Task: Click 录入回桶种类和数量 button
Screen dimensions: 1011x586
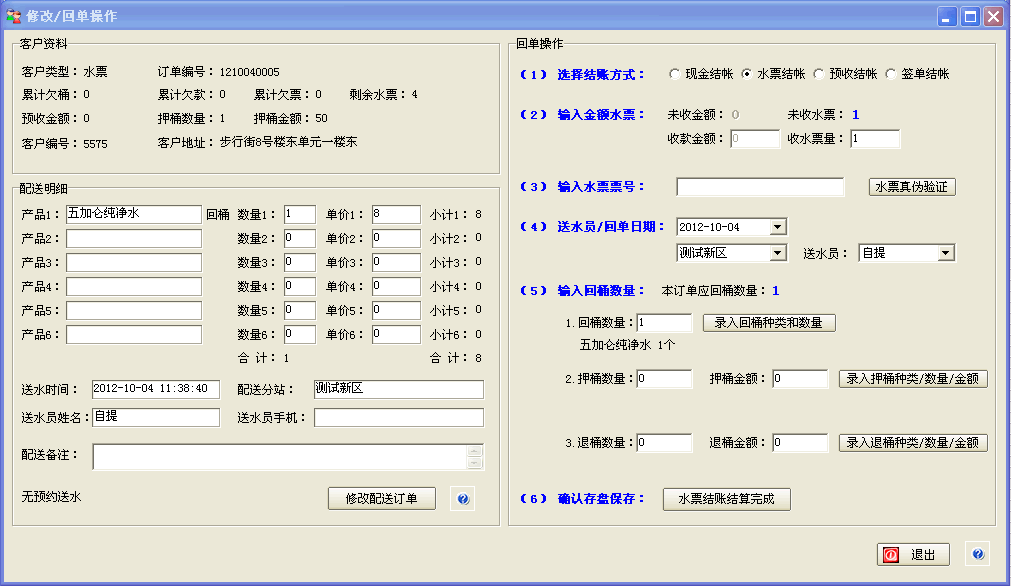Action: (x=769, y=322)
